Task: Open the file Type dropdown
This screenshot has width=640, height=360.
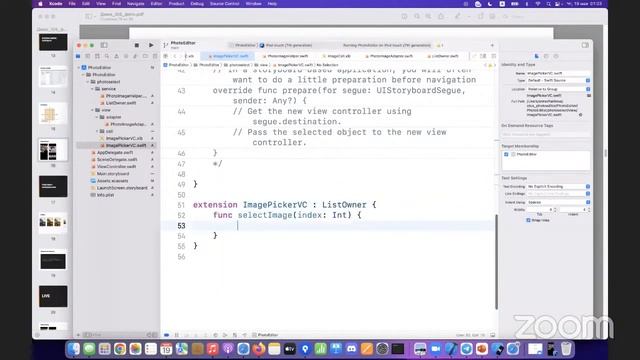Action: point(558,80)
